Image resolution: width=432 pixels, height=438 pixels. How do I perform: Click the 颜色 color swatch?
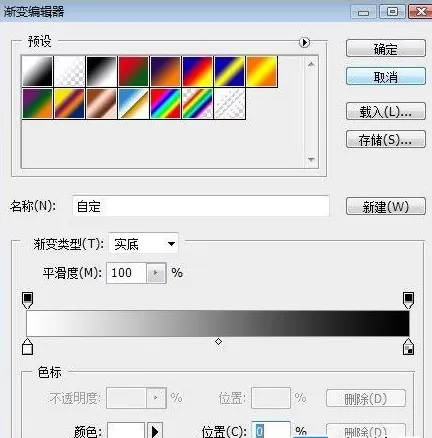[x=126, y=430]
